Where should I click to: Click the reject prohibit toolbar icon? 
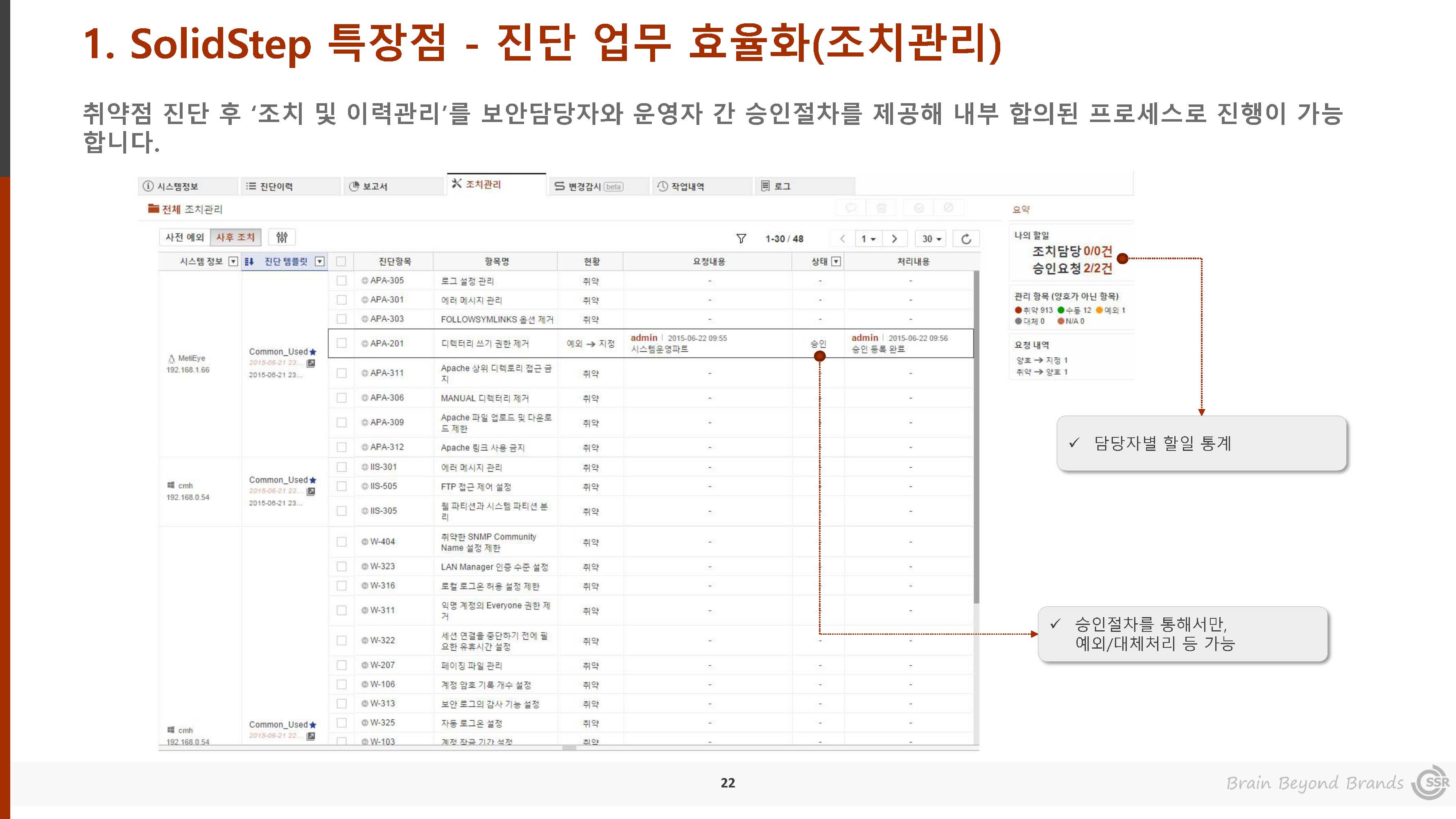(x=948, y=208)
